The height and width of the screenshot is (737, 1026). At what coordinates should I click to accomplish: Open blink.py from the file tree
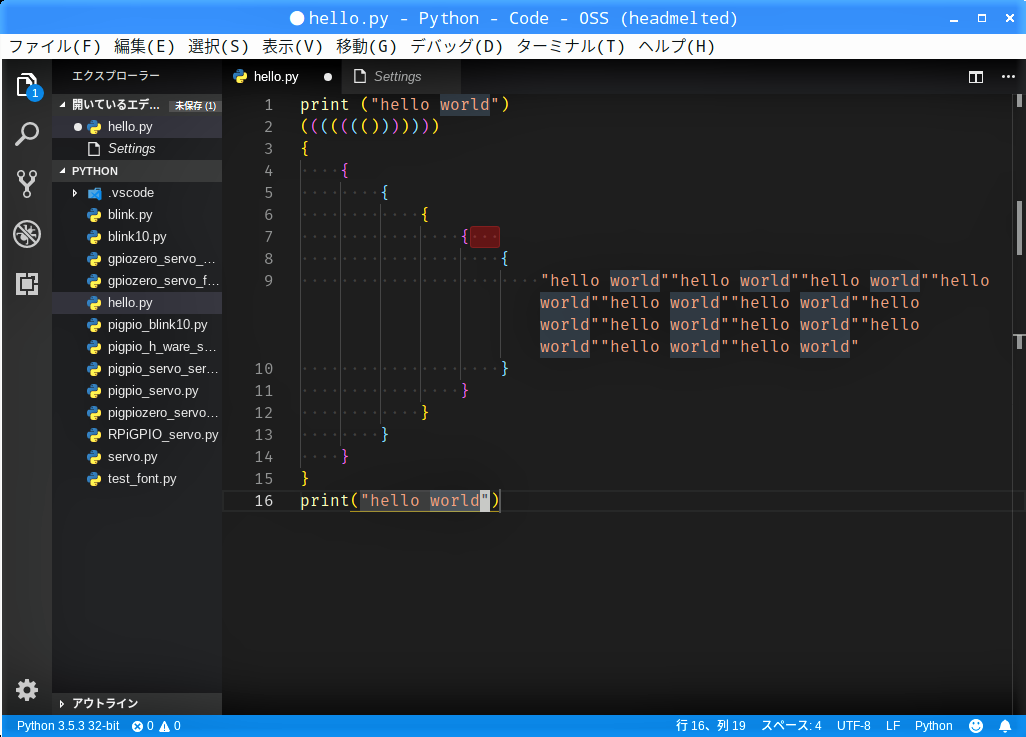point(137,215)
